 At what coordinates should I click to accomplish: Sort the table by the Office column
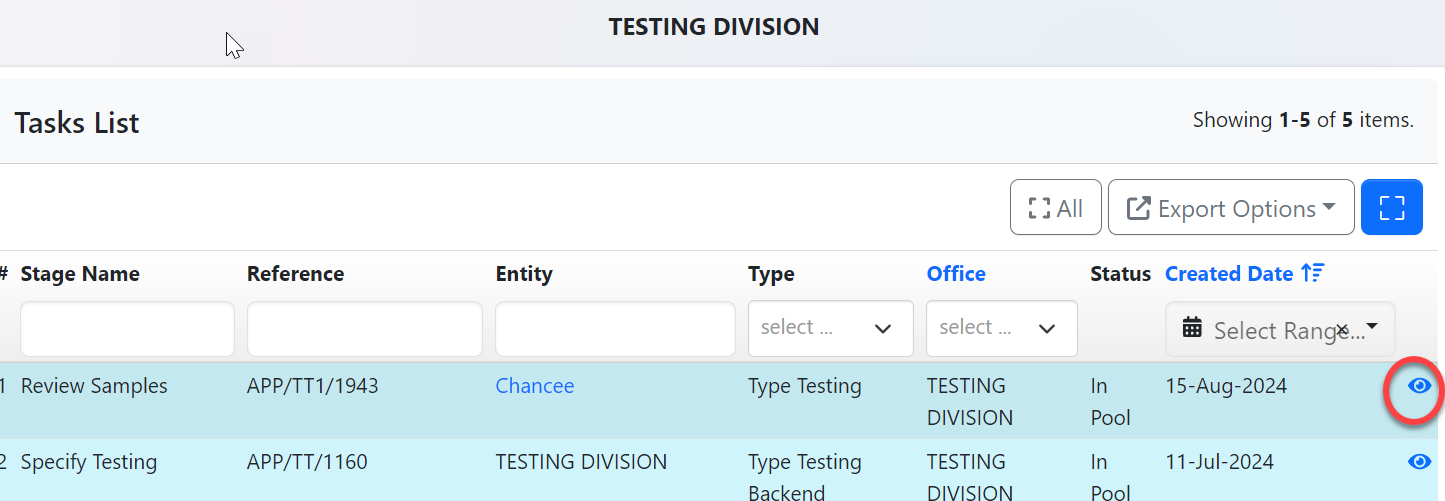click(956, 274)
